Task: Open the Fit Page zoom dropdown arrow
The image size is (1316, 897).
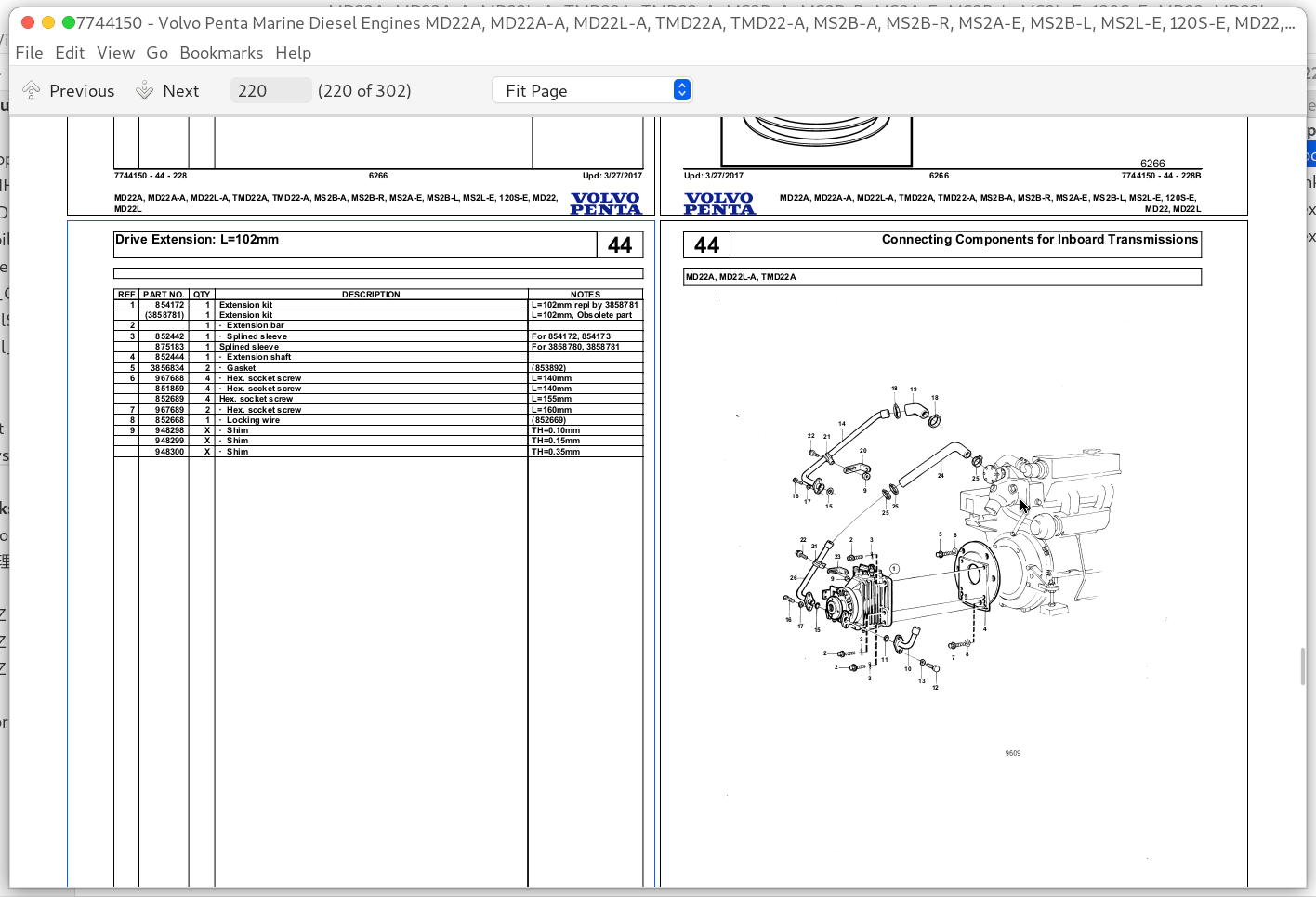Action: coord(682,90)
